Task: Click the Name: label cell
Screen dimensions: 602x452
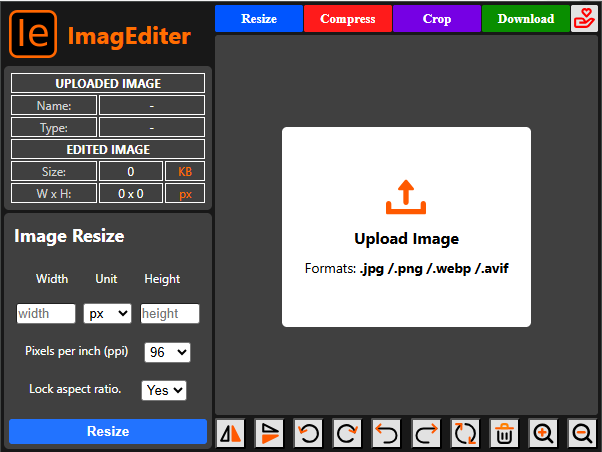Action: (54, 106)
